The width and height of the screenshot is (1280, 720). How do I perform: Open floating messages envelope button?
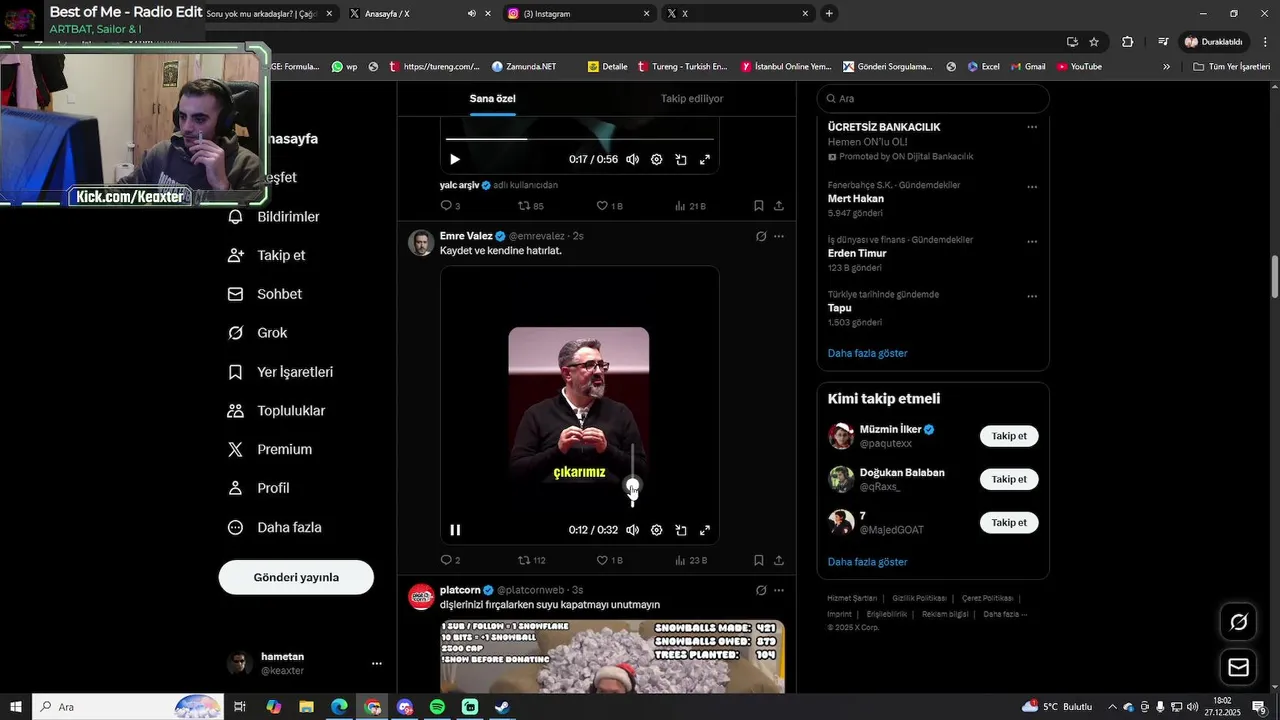point(1238,667)
